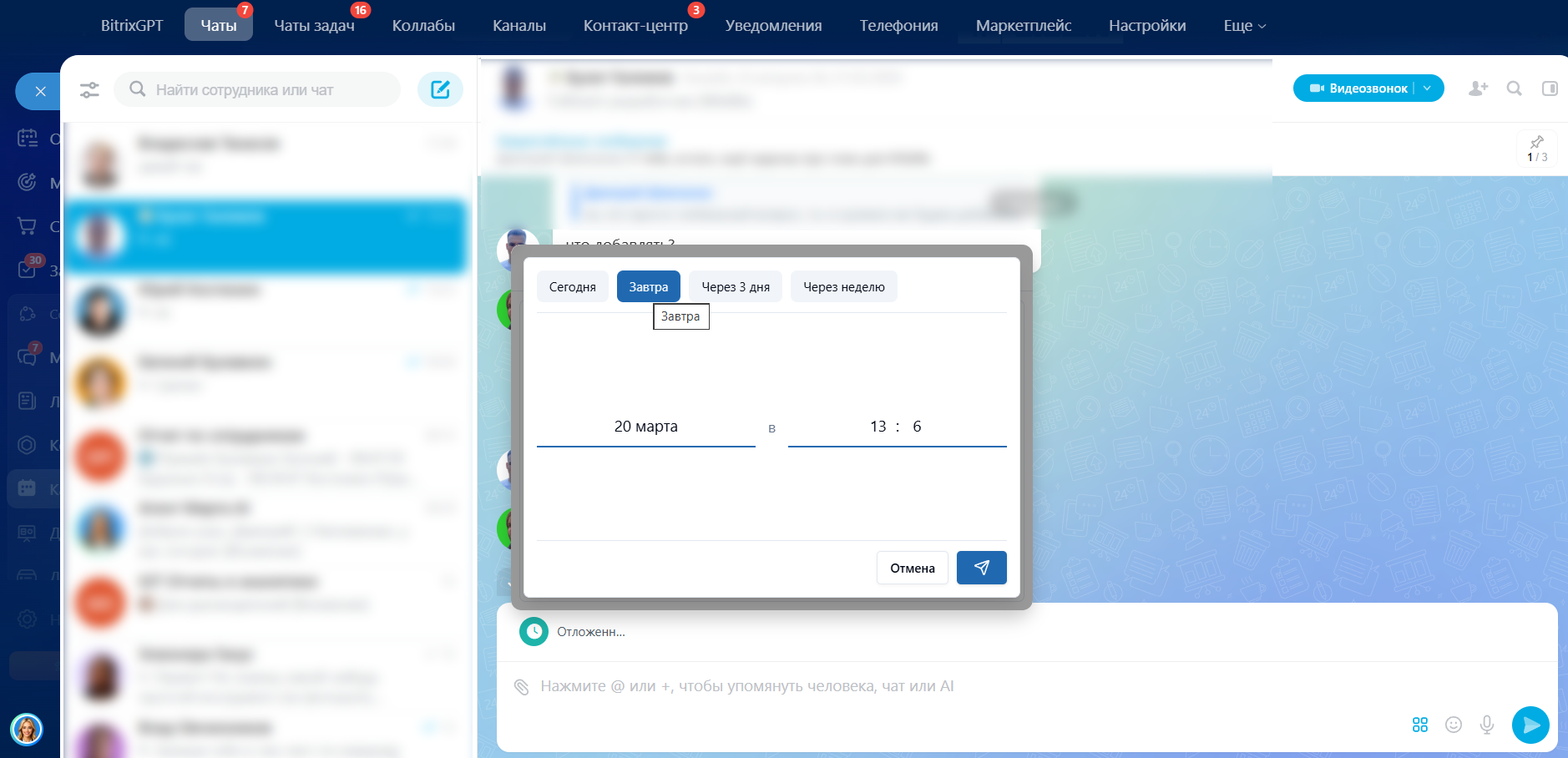Open the BitrixGPT tab
The height and width of the screenshot is (758, 1568).
pos(132,26)
